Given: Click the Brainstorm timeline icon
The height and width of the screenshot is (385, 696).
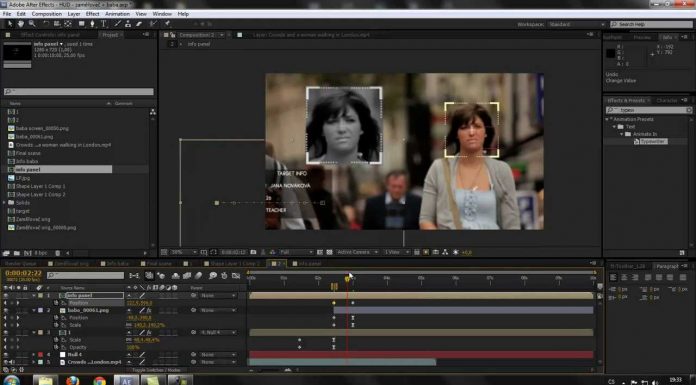Looking at the screenshot, I should pyautogui.click(x=213, y=276).
